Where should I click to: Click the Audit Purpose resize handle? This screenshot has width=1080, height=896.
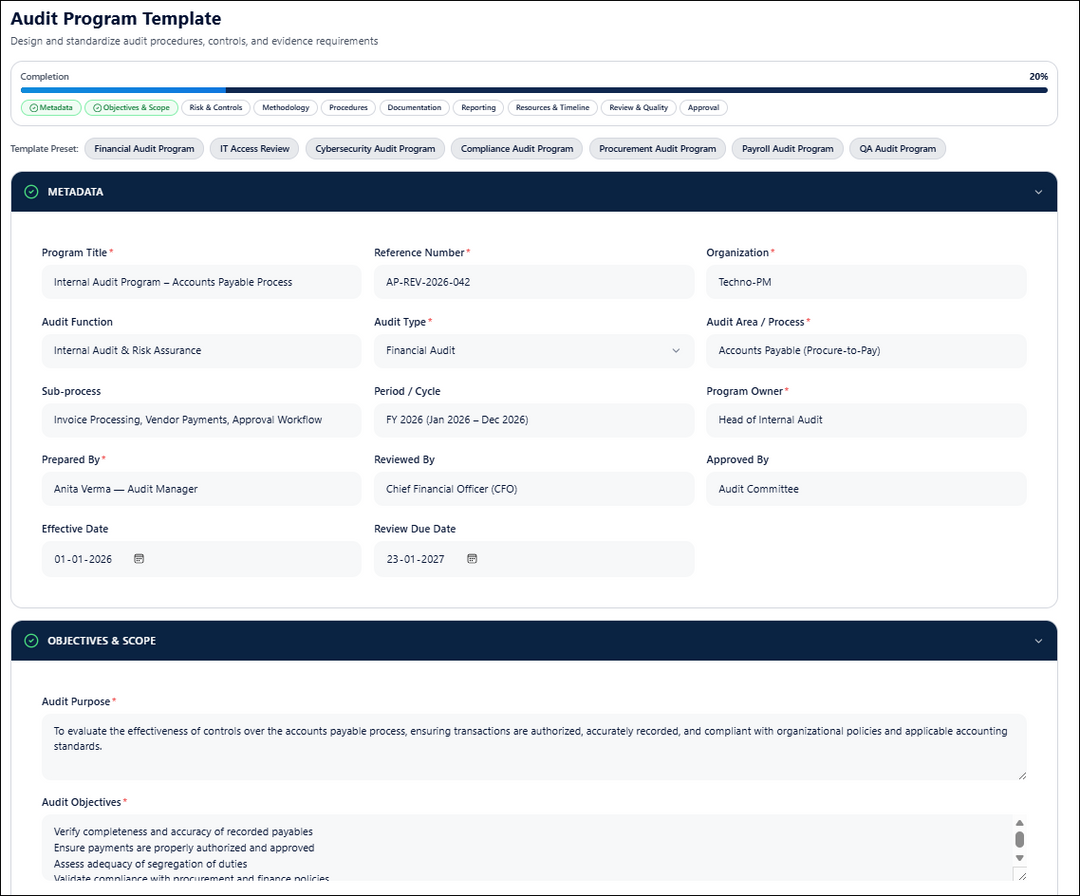(x=1021, y=775)
